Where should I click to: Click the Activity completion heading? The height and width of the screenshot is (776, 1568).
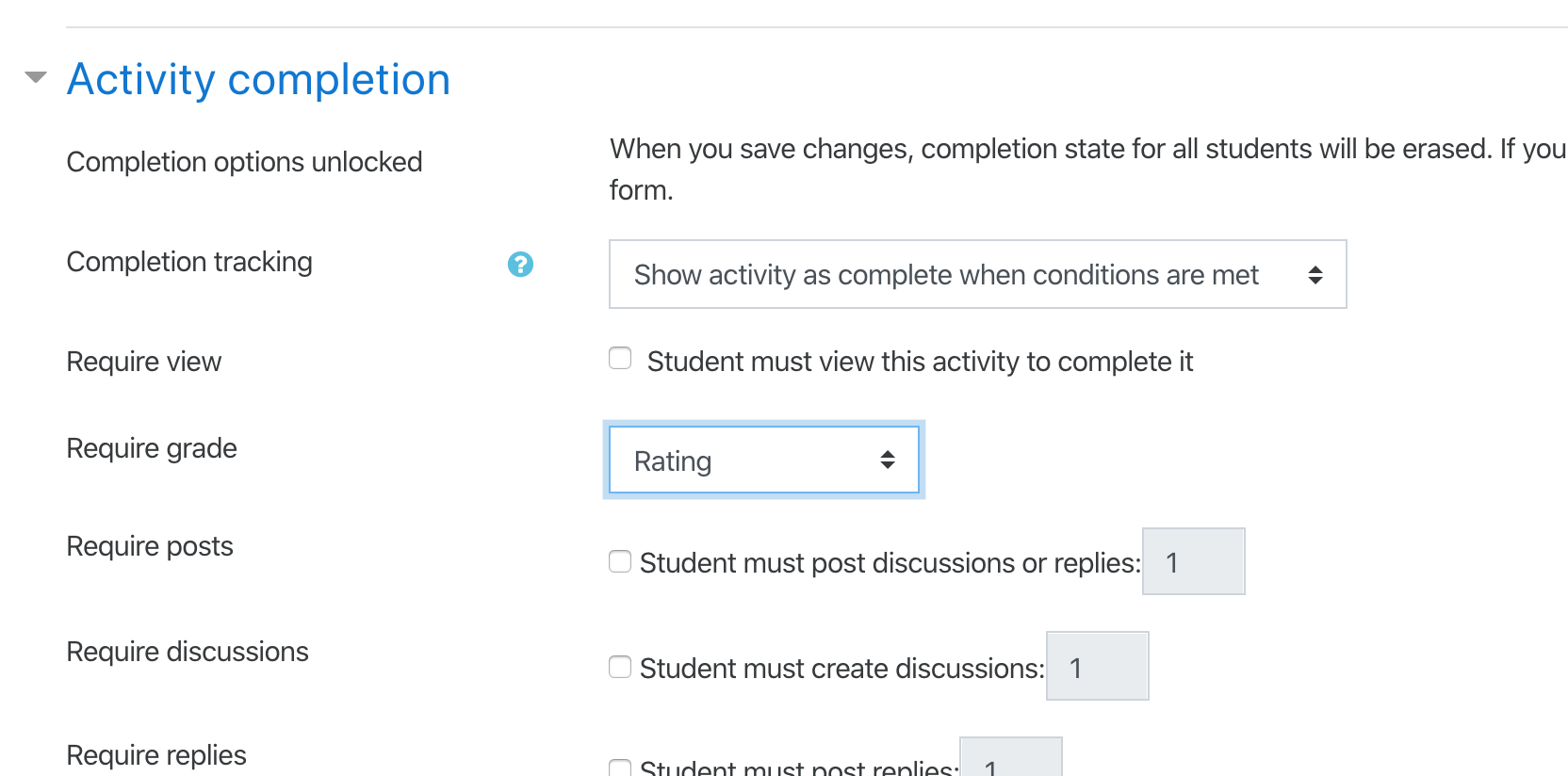tap(258, 79)
